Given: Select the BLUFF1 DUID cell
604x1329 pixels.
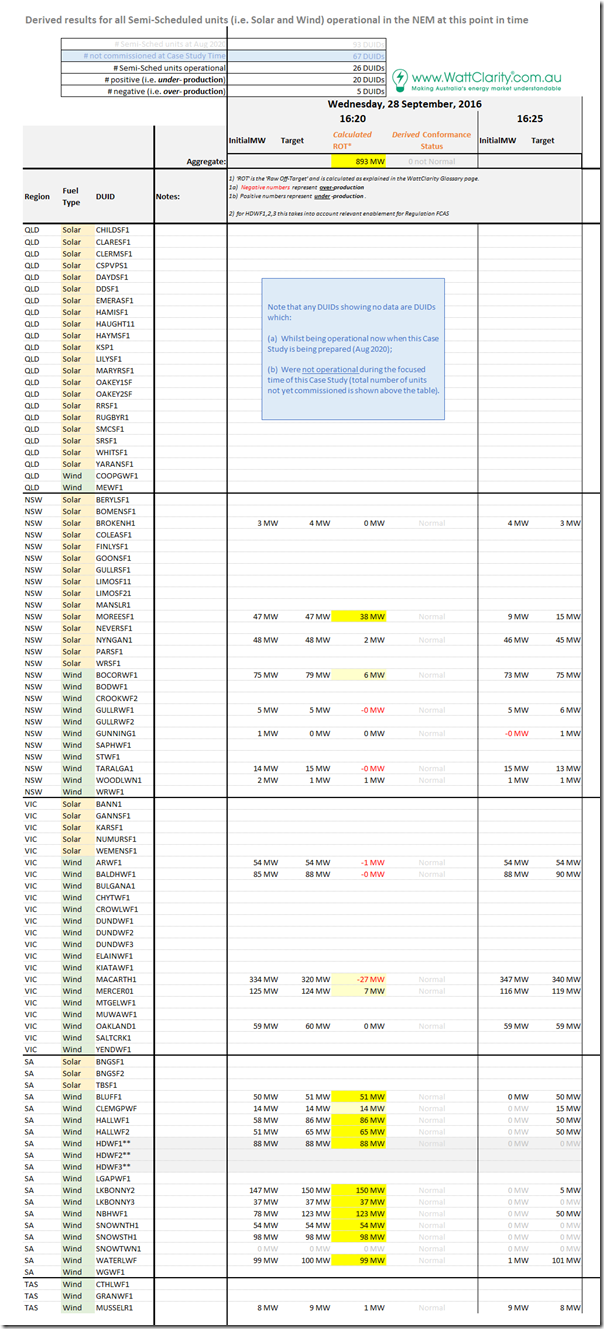Looking at the screenshot, I should coord(110,1096).
